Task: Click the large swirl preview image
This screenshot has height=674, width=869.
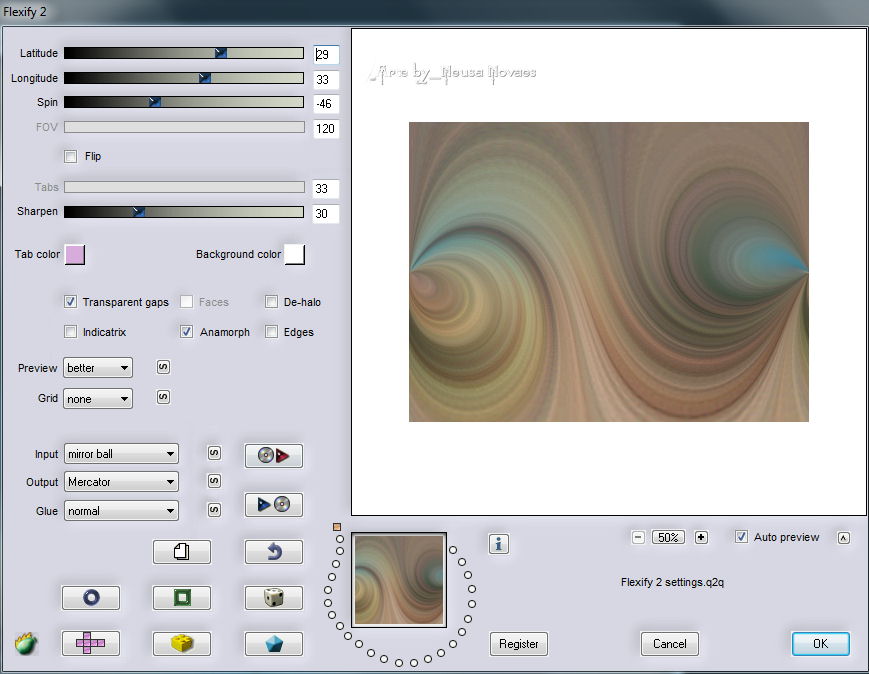Action: coord(609,272)
